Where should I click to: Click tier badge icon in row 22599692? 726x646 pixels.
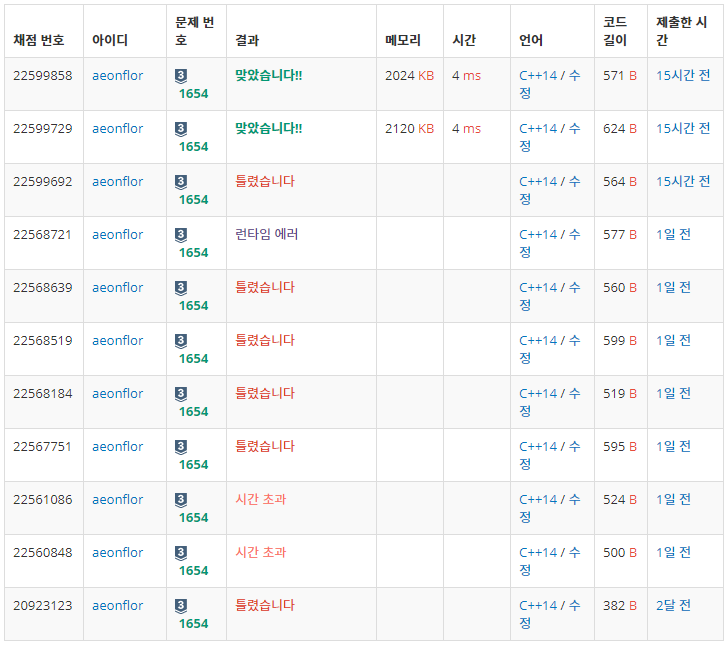pyautogui.click(x=181, y=182)
